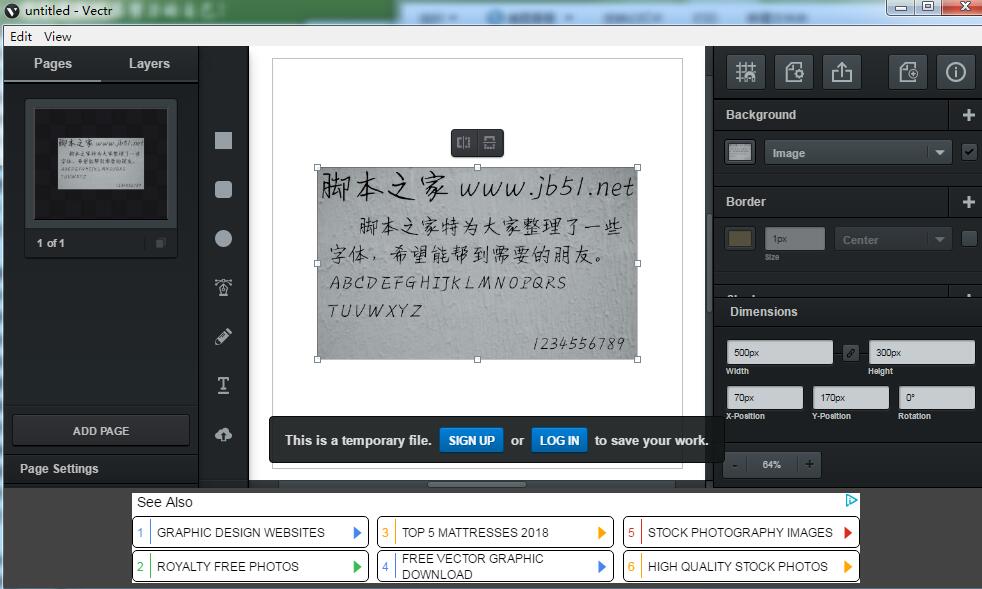Open the Background type Image dropdown

857,153
